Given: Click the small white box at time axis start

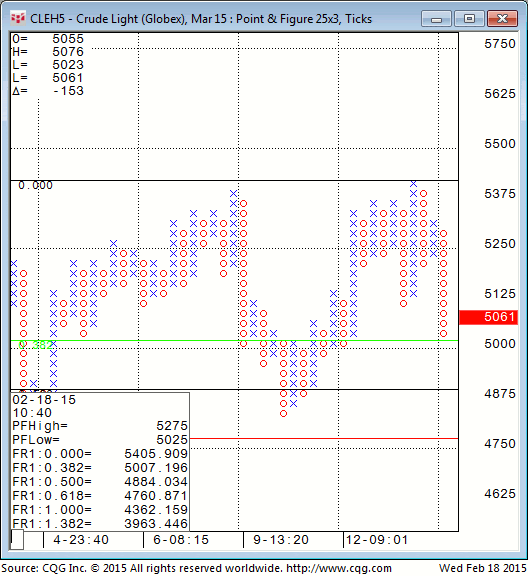Looking at the screenshot, I should coord(17,540).
